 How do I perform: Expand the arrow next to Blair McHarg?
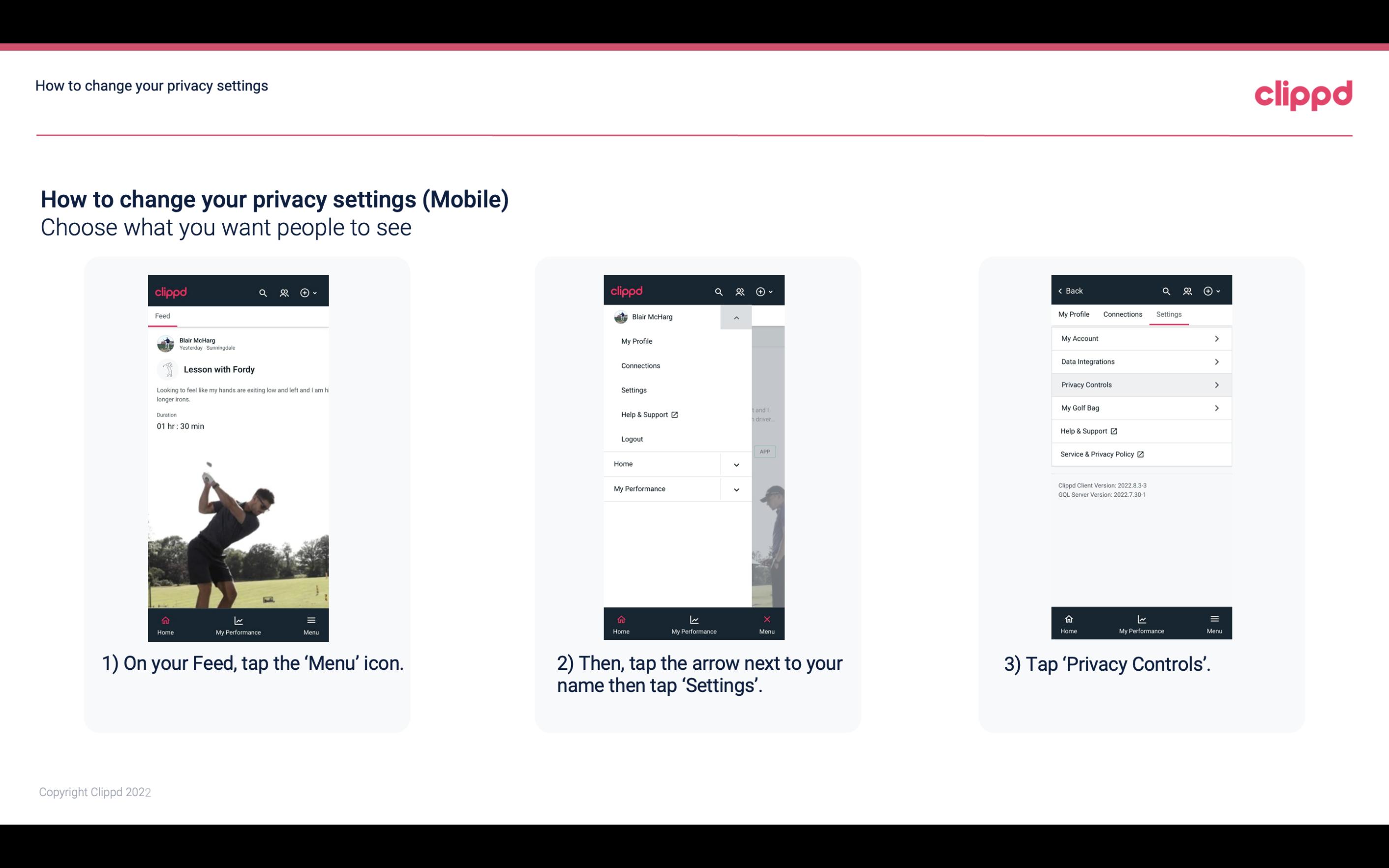(736, 317)
